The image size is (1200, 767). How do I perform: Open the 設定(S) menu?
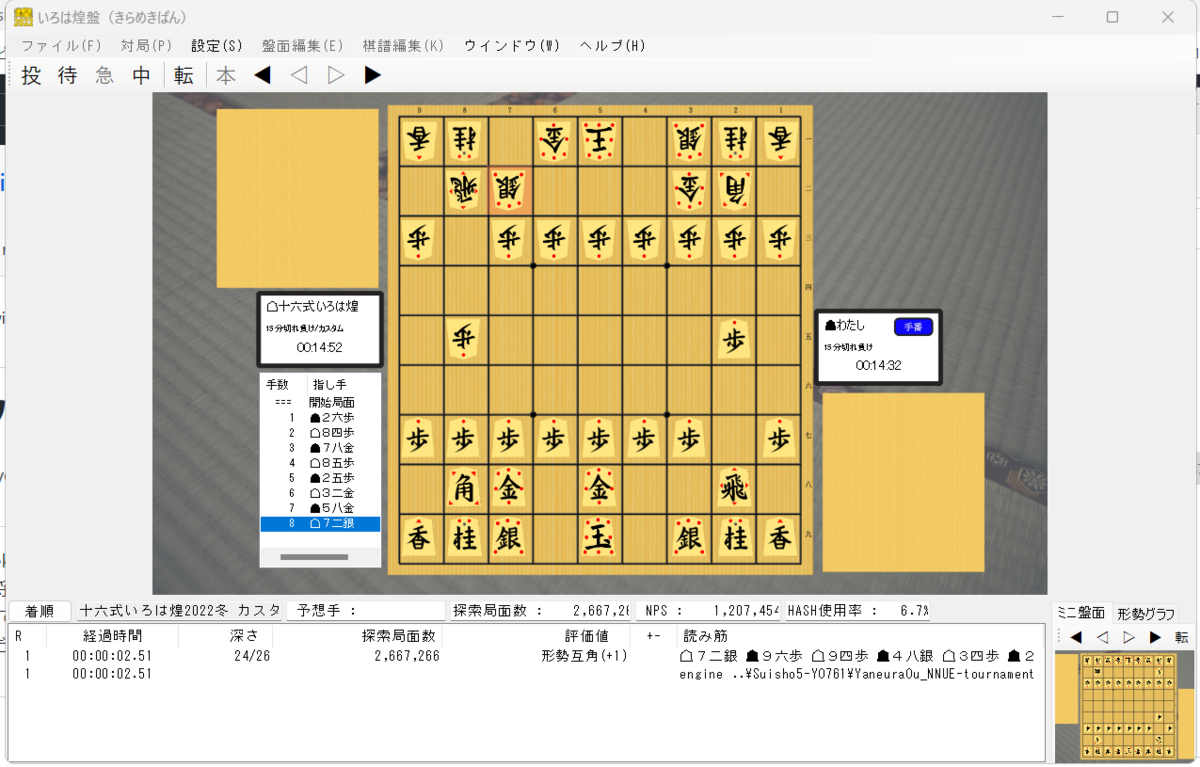(217, 46)
